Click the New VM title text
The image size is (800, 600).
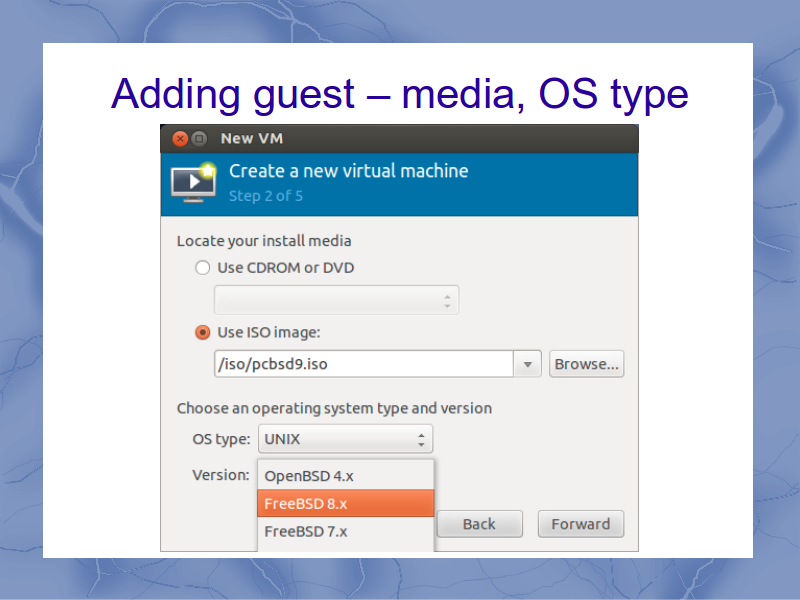pos(252,138)
